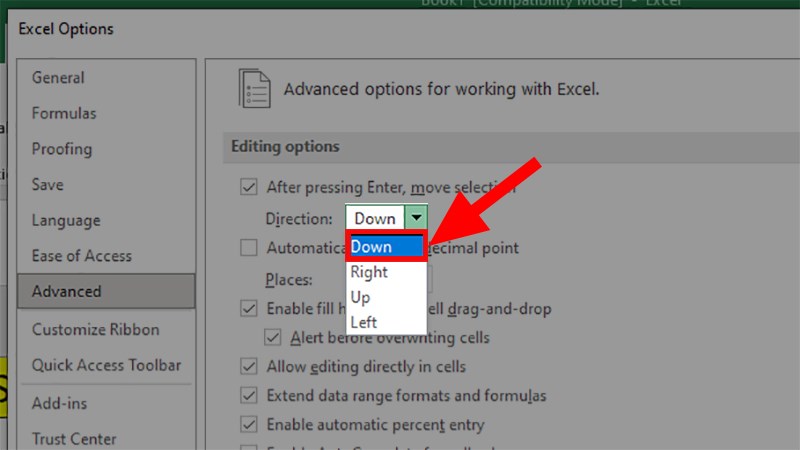Viewport: 800px width, 450px height.
Task: Select Left from the Direction list
Action: (x=363, y=322)
